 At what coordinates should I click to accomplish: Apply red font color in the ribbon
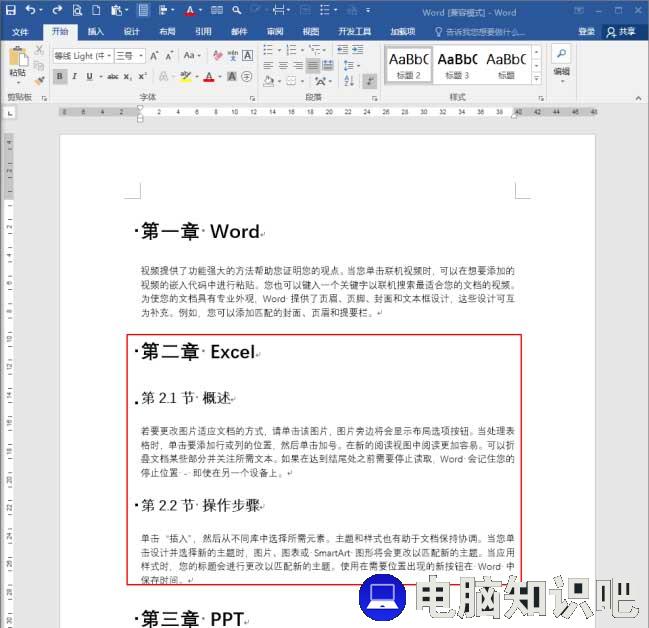tap(209, 77)
